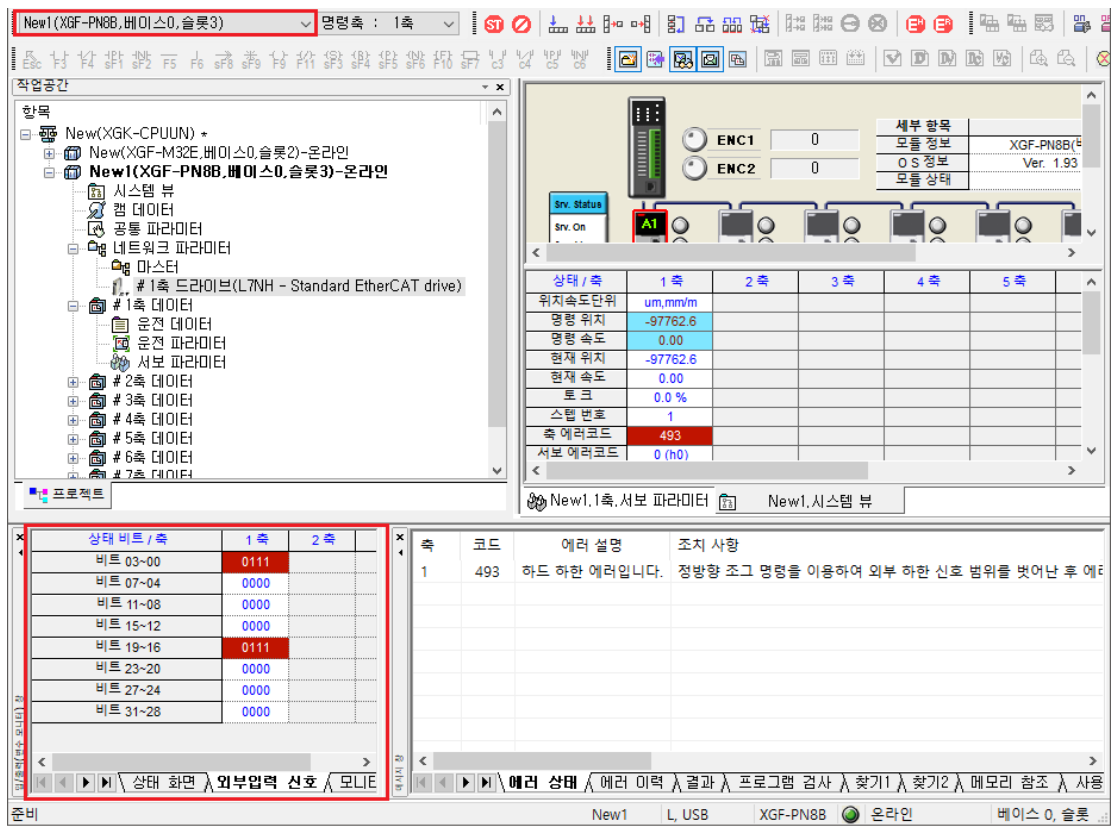
Task: Click the F5 command shortcut toolbar icon
Action: point(169,58)
